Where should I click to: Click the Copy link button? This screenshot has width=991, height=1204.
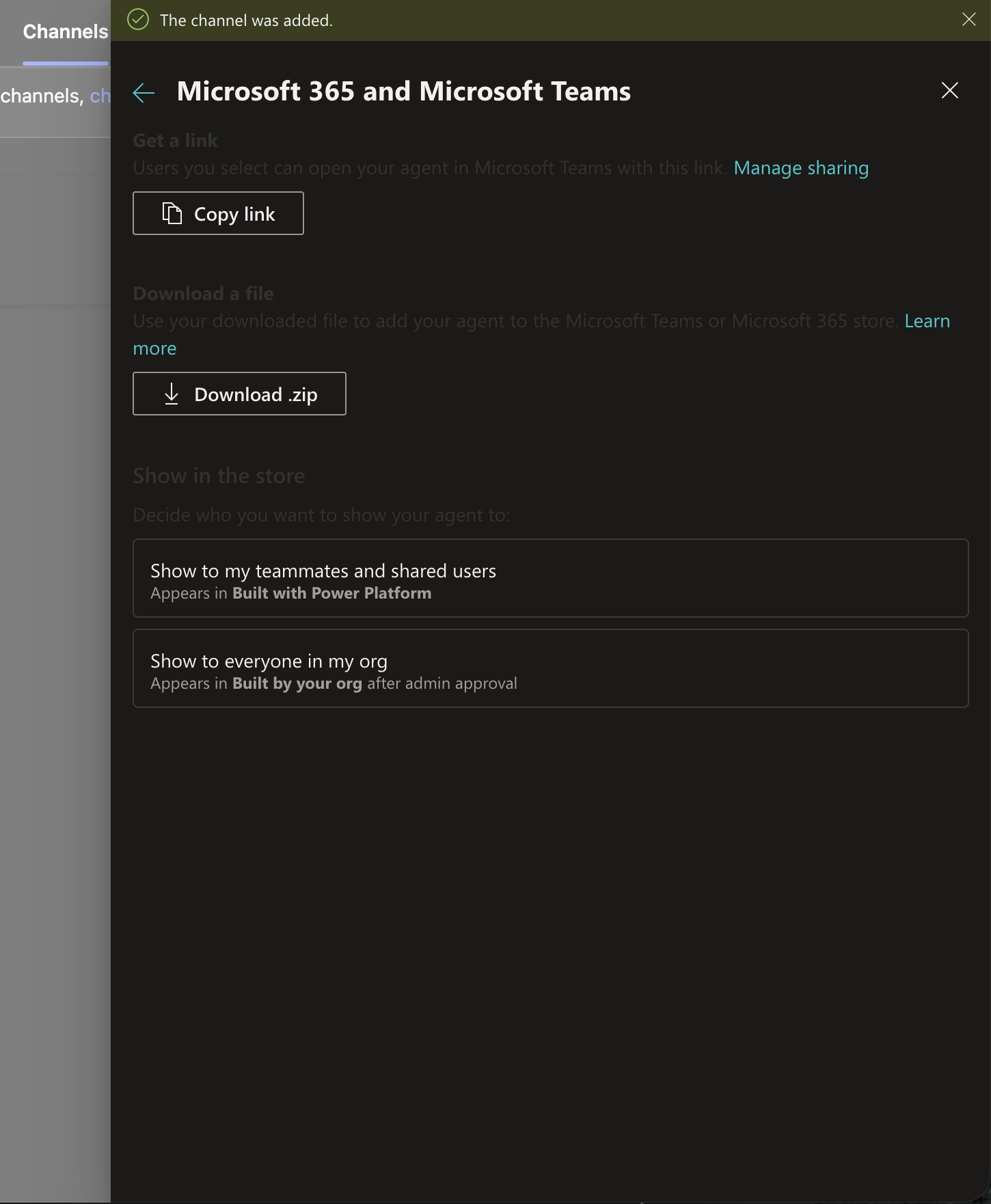(218, 213)
